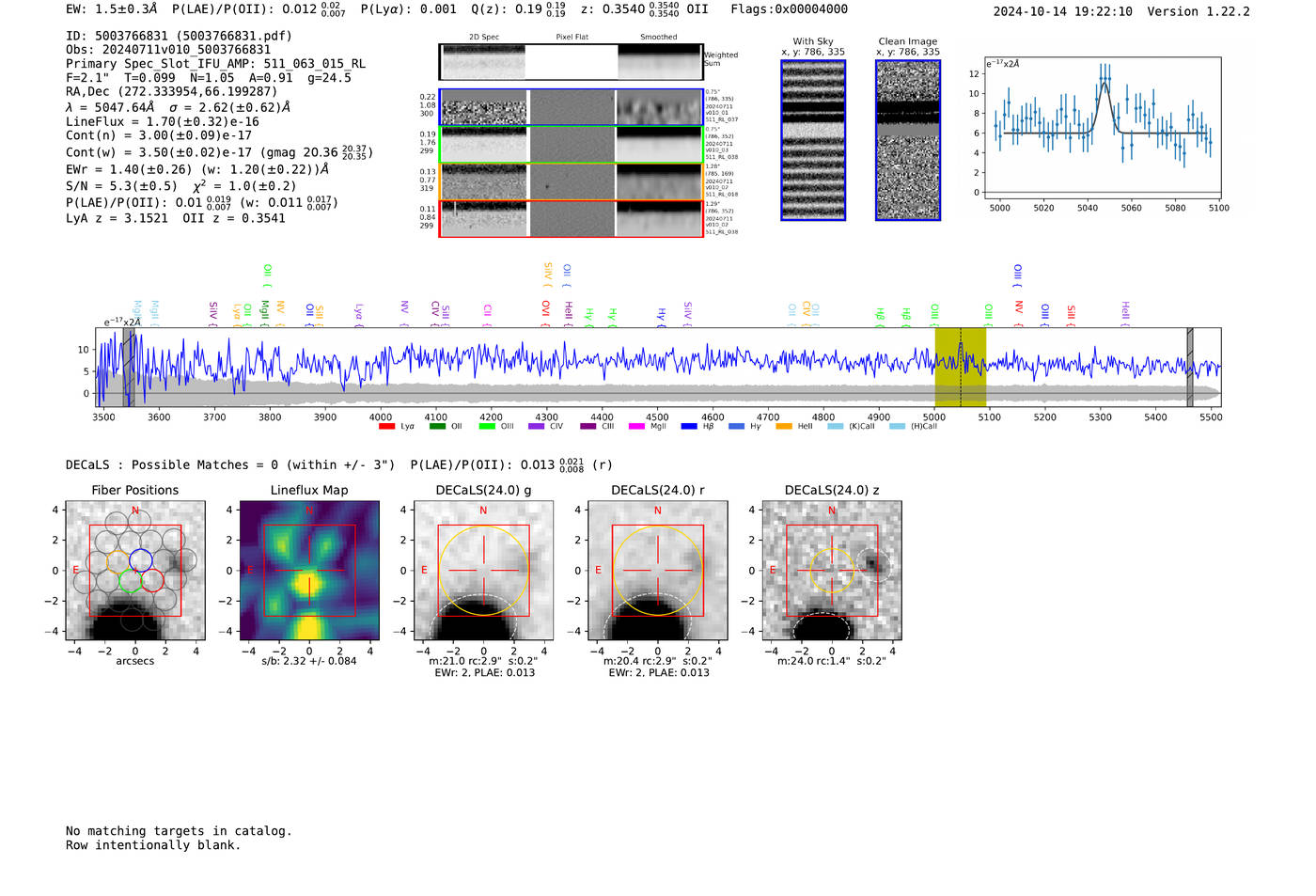
Task: Click the Primary Spec_Slot_IFU_AMP text line
Action: coord(215,64)
